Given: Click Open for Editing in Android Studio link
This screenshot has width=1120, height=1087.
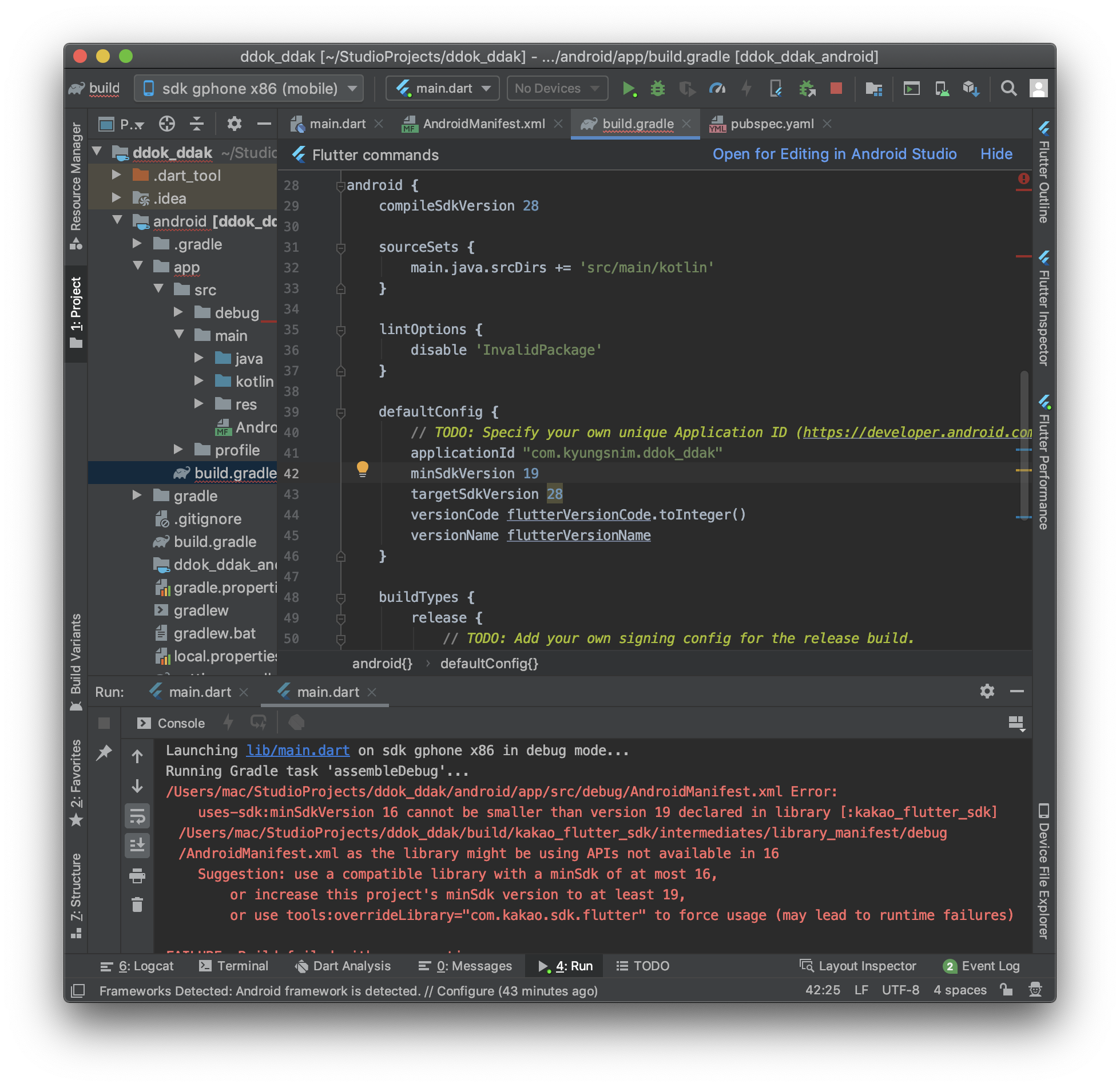Looking at the screenshot, I should 834,154.
